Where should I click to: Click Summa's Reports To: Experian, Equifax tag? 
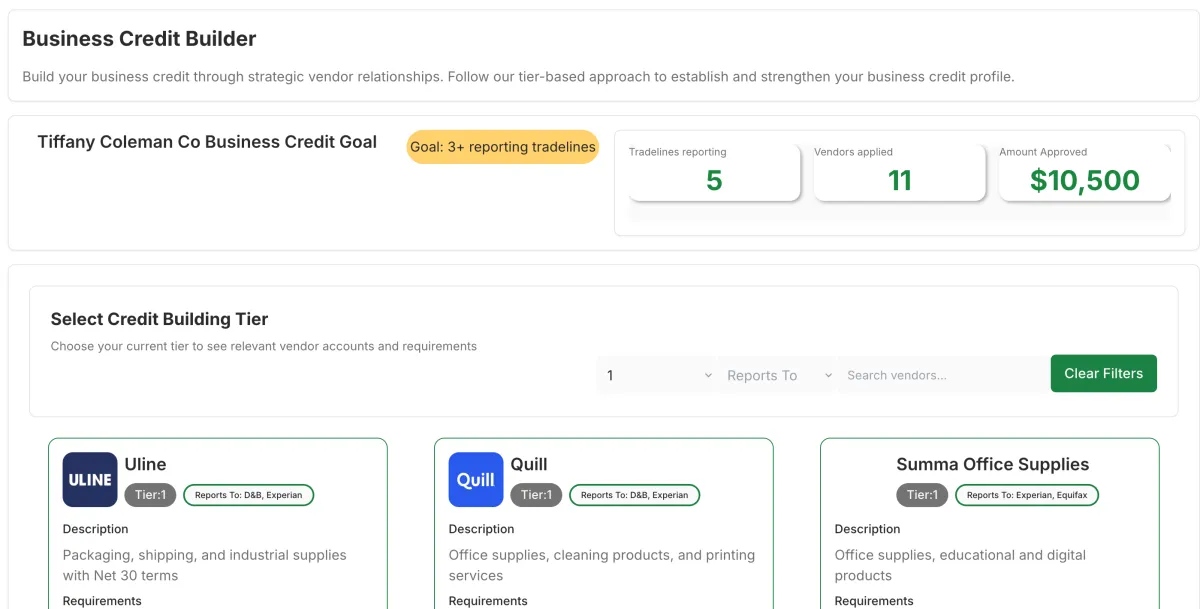[x=1026, y=495]
